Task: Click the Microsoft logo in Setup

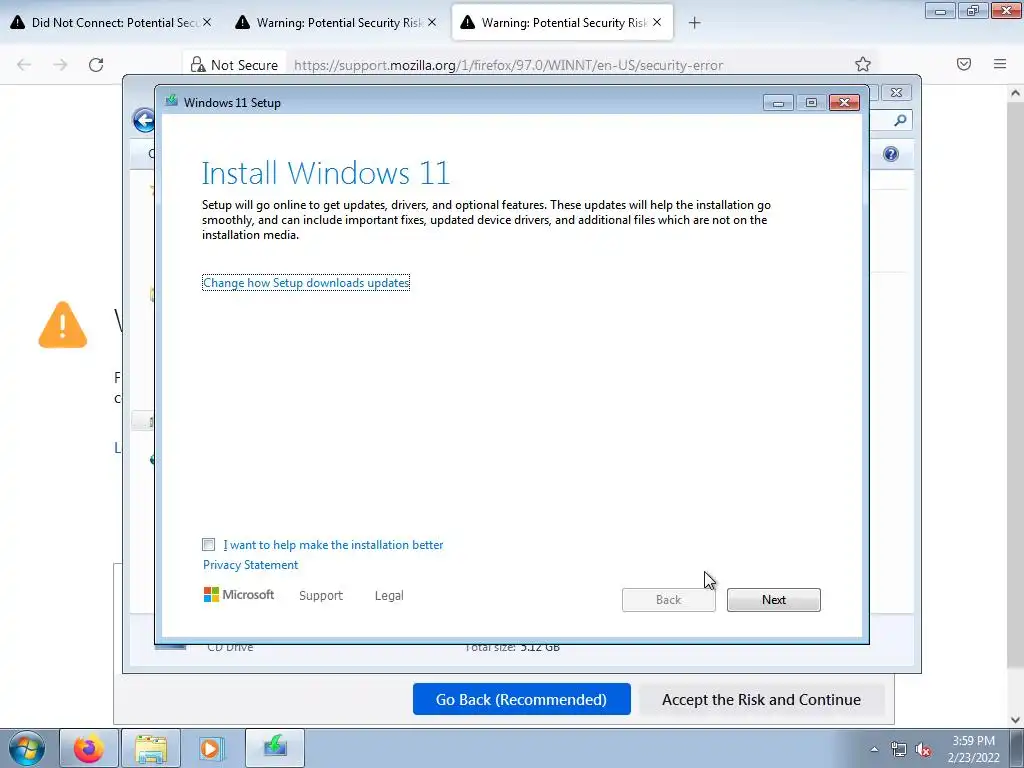Action: tap(238, 595)
